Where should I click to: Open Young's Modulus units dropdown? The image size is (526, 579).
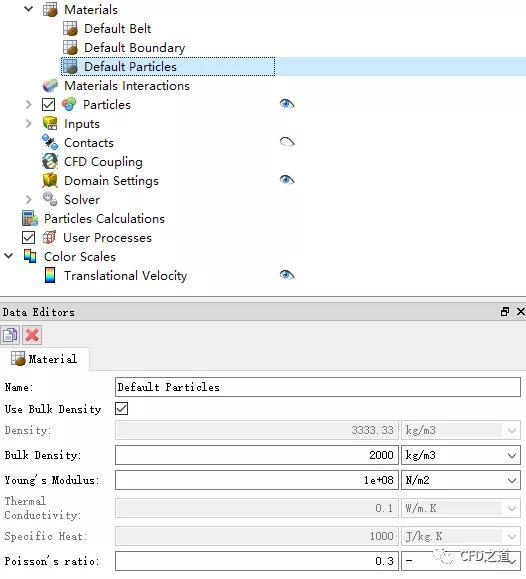coord(461,480)
